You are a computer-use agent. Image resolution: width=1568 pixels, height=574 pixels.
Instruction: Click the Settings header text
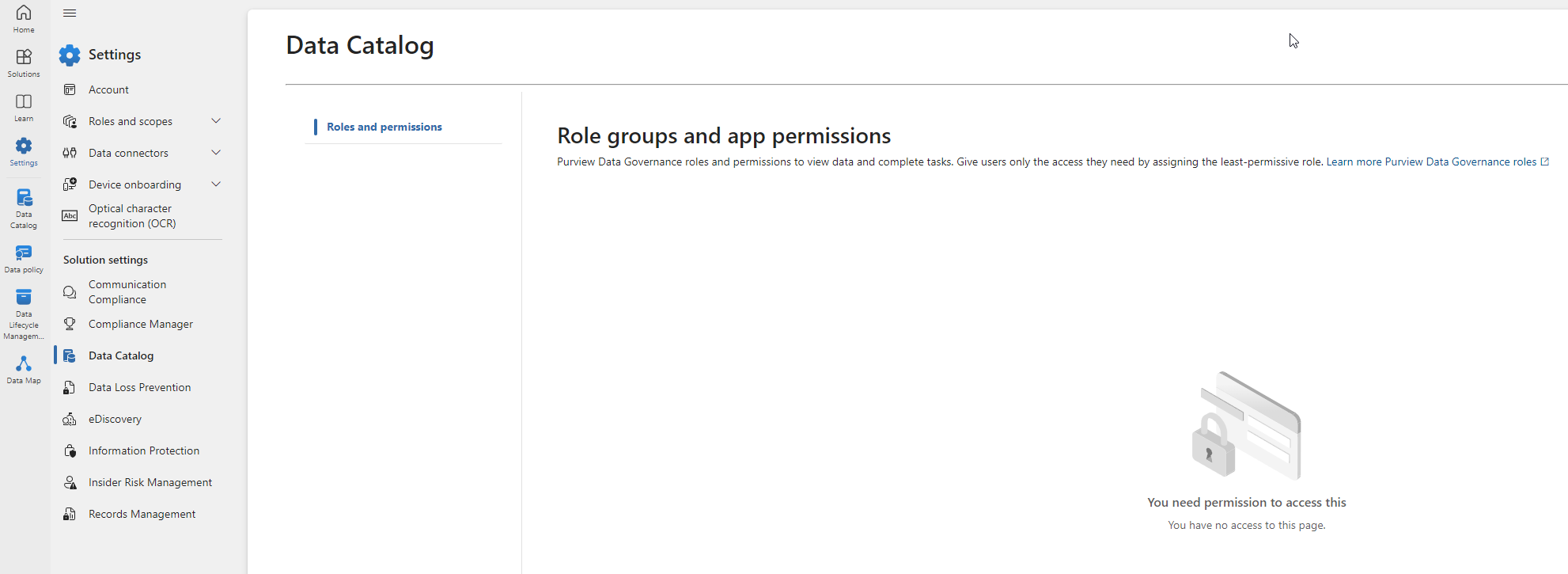pos(115,55)
